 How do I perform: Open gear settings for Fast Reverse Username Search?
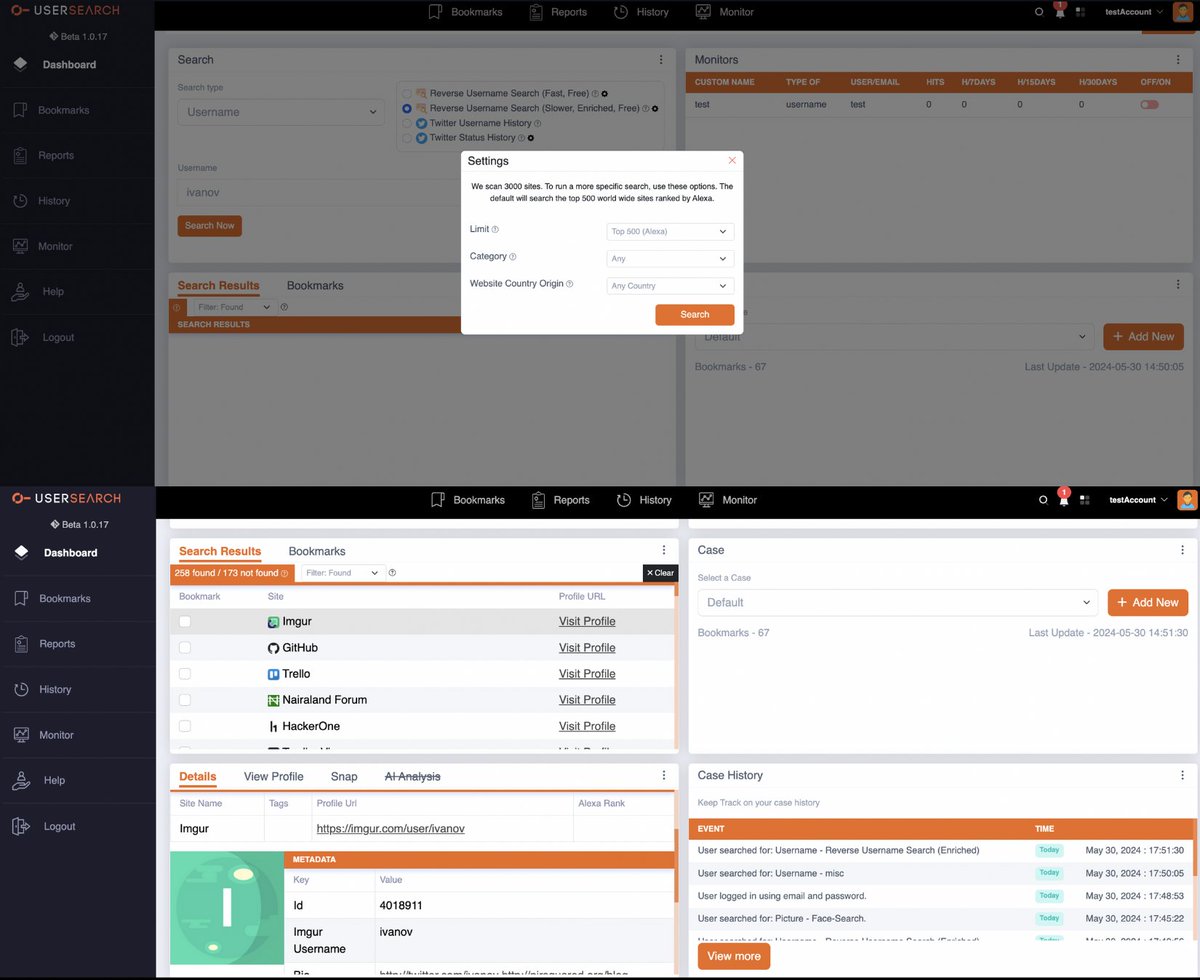click(x=605, y=93)
